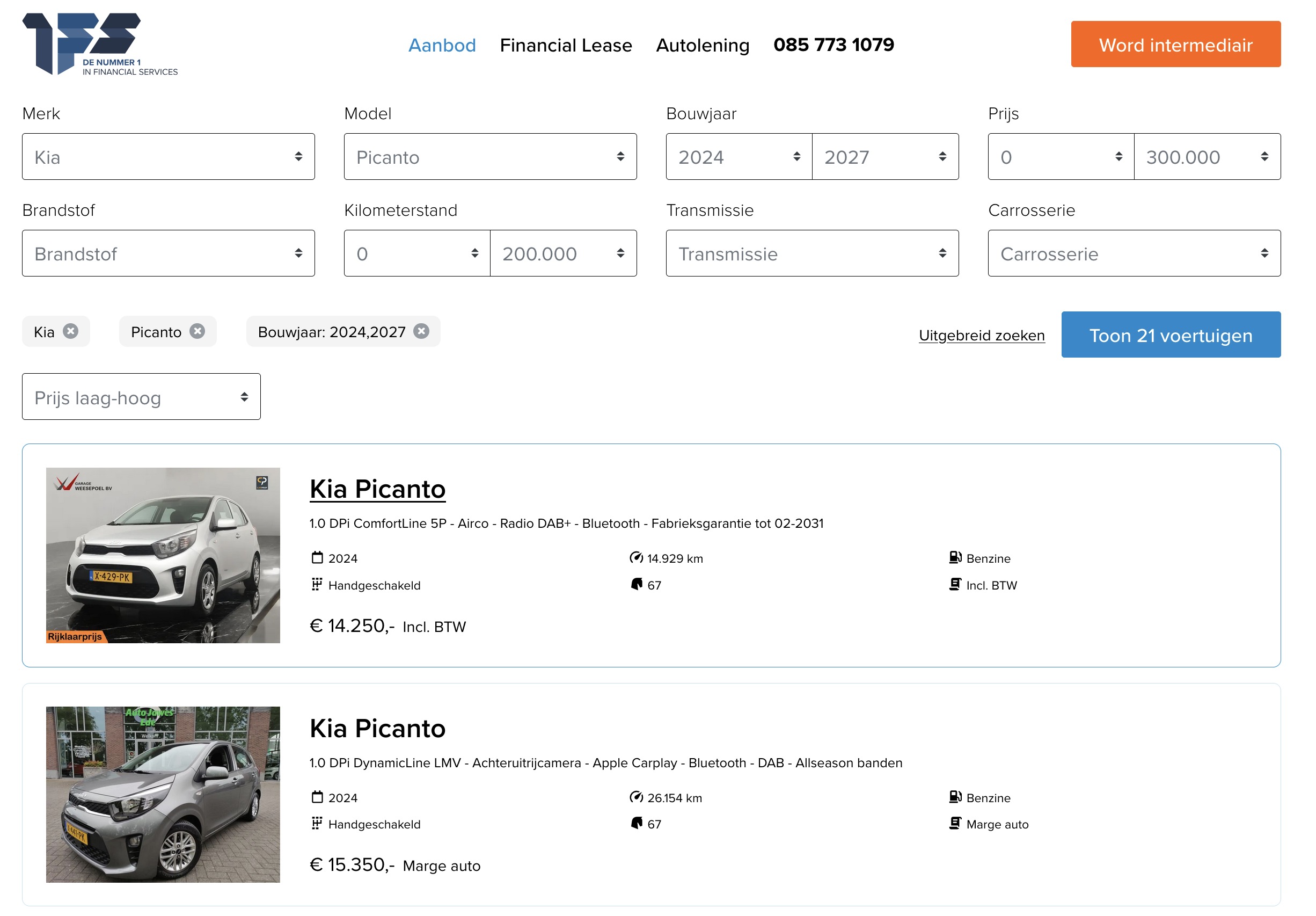Screen dimensions: 1316x916
Task: Open the Bouwjaar from-year dropdown 2024
Action: (740, 157)
